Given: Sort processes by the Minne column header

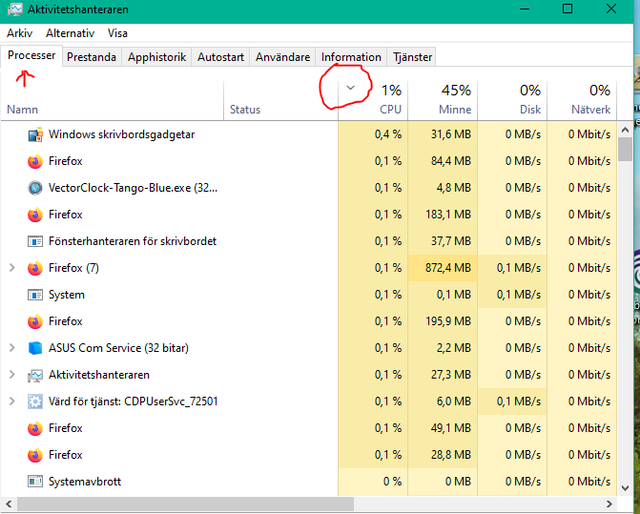Looking at the screenshot, I should [x=442, y=100].
